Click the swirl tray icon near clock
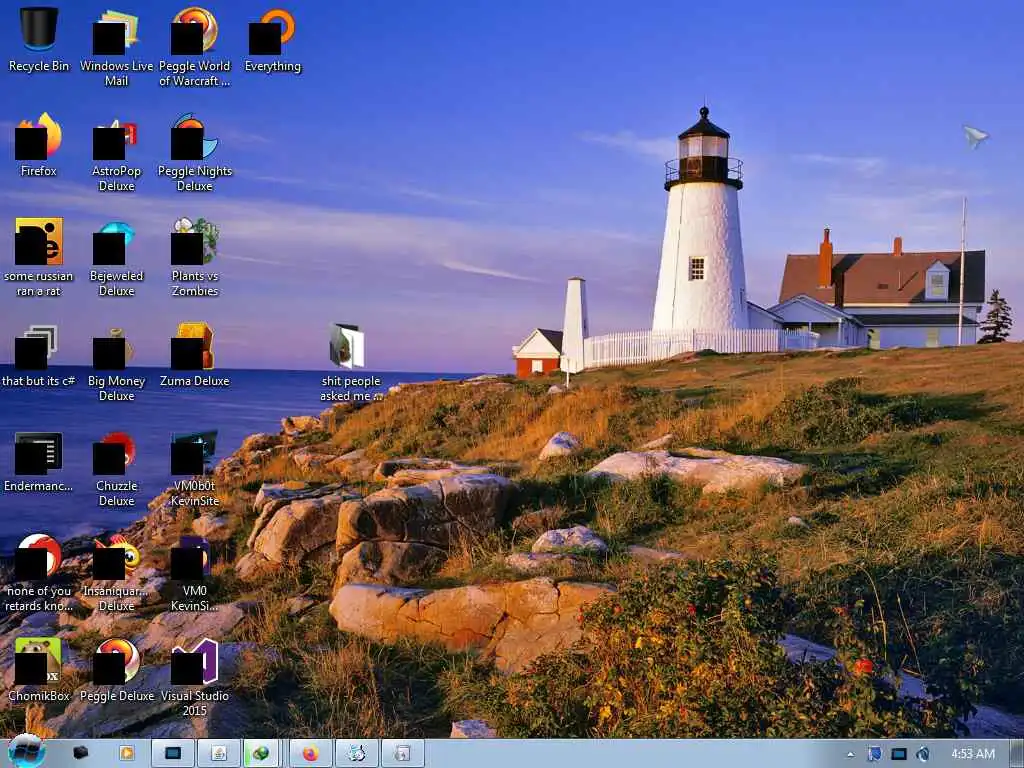This screenshot has width=1024, height=768. coord(922,754)
